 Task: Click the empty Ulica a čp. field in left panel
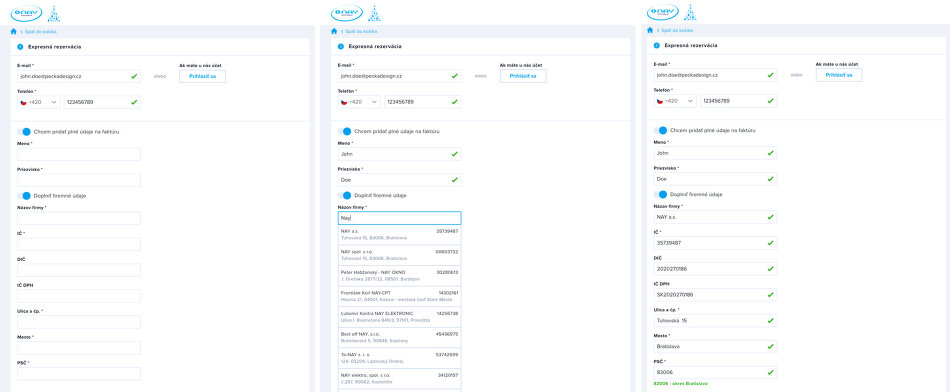tap(79, 322)
